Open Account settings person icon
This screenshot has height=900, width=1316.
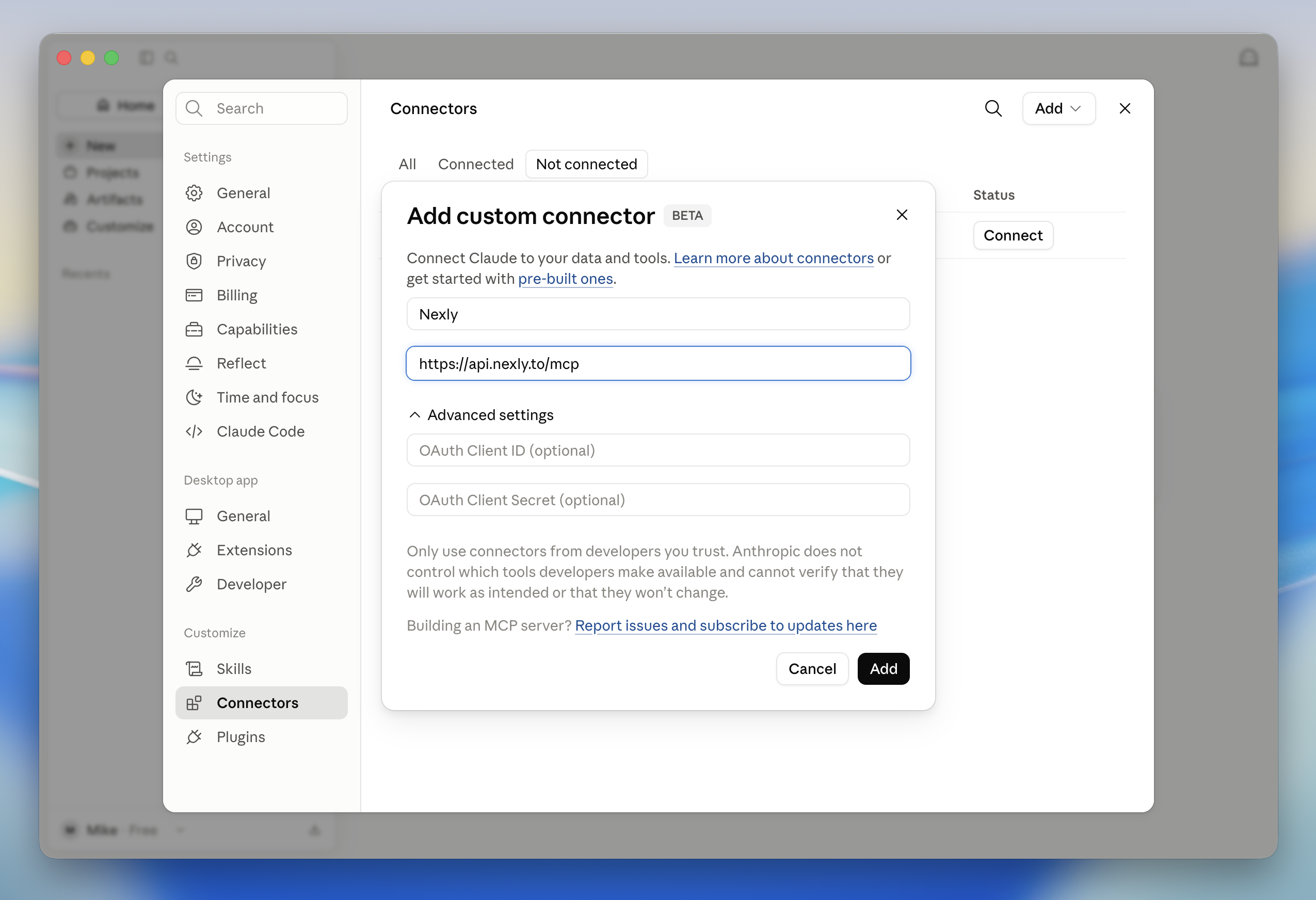coord(194,227)
